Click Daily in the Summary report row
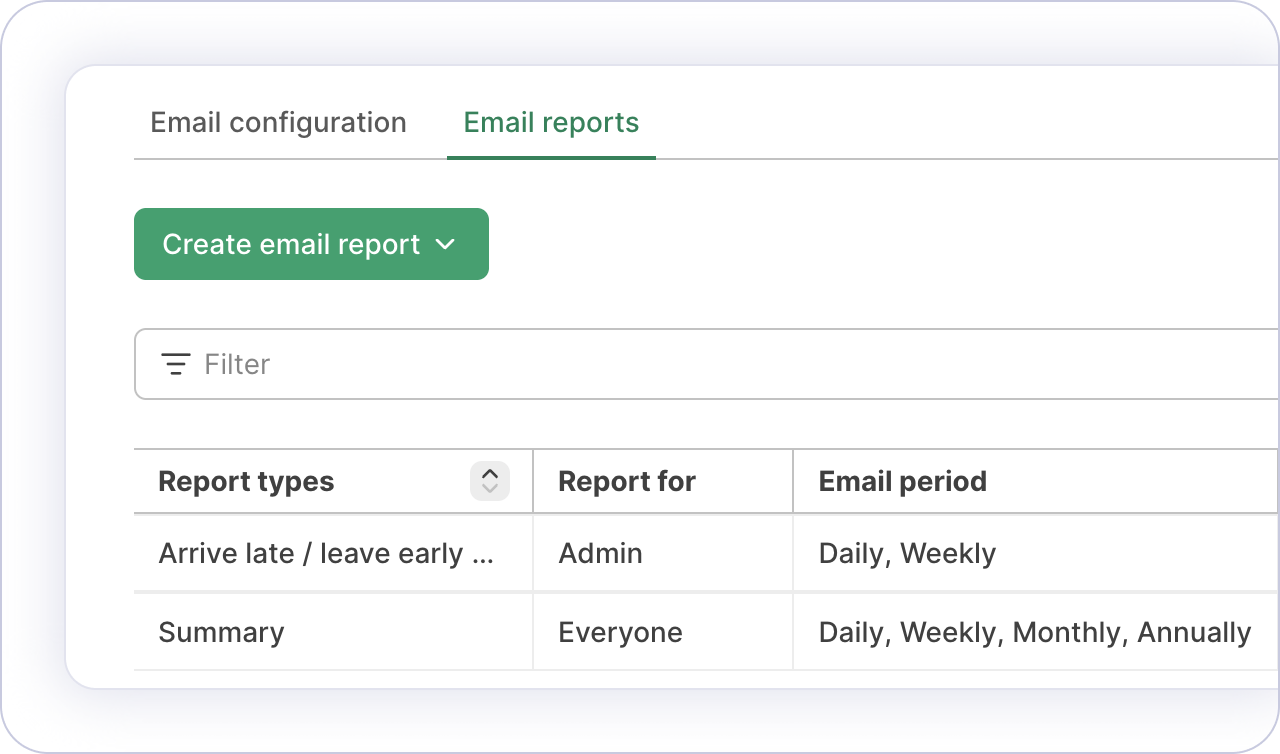 pos(852,633)
